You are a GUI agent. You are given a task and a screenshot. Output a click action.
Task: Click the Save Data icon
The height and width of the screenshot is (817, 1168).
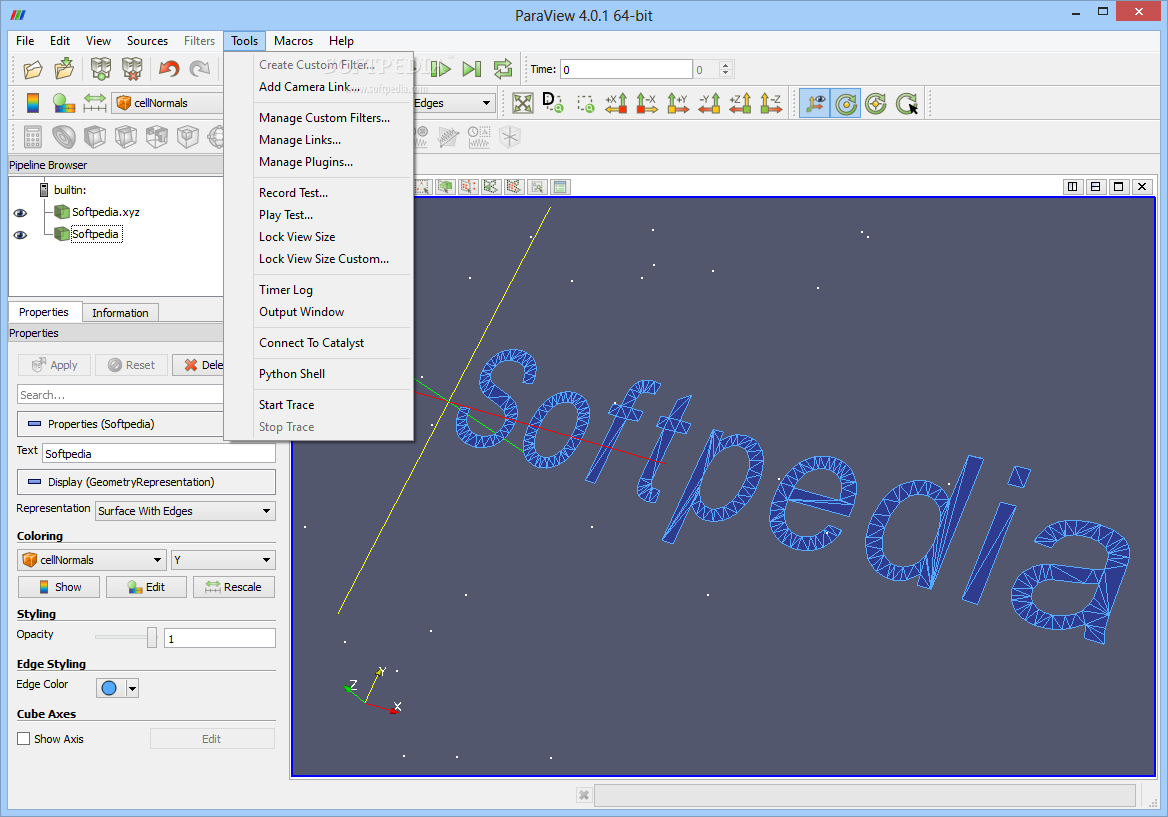pyautogui.click(x=65, y=69)
